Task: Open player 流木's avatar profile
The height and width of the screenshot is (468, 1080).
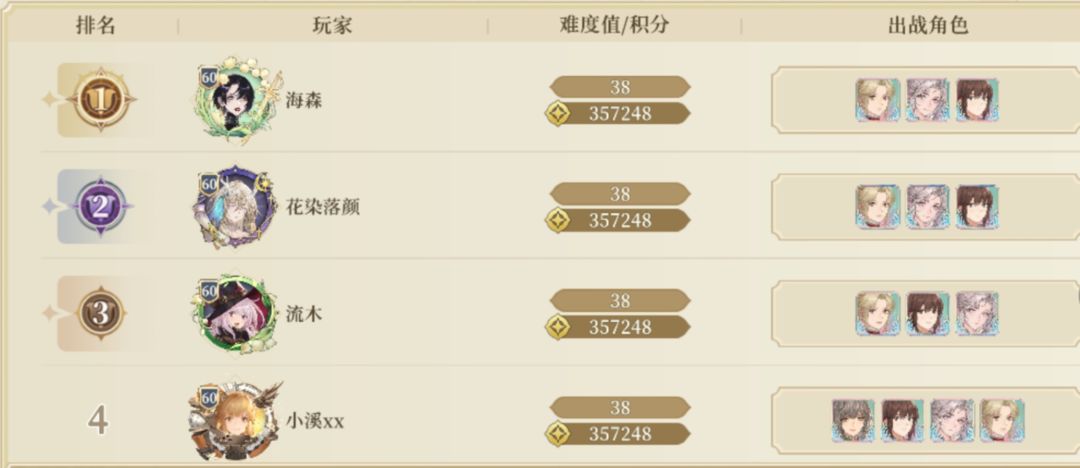Action: click(x=234, y=313)
